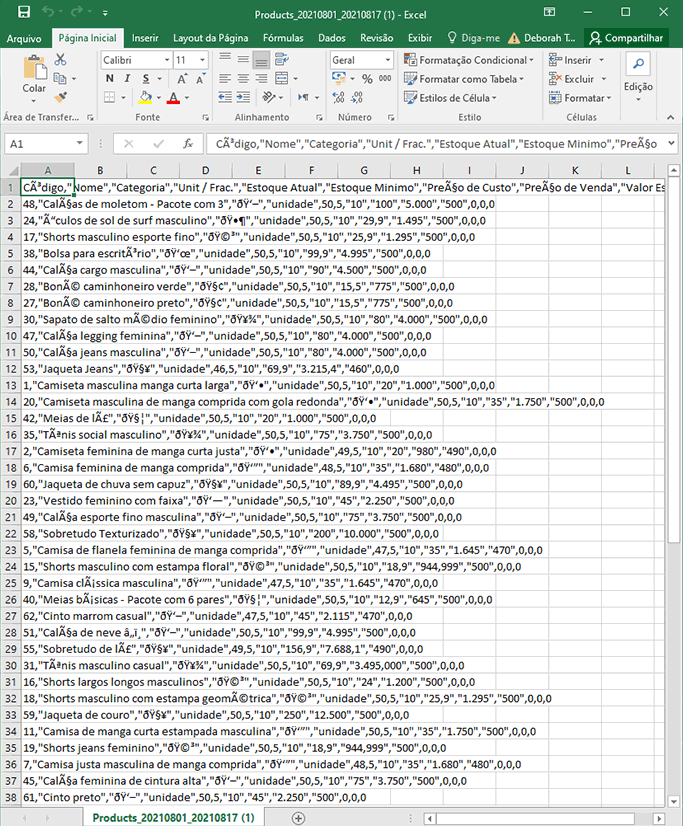Open Formatar como Tabela dropdown

pyautogui.click(x=464, y=79)
